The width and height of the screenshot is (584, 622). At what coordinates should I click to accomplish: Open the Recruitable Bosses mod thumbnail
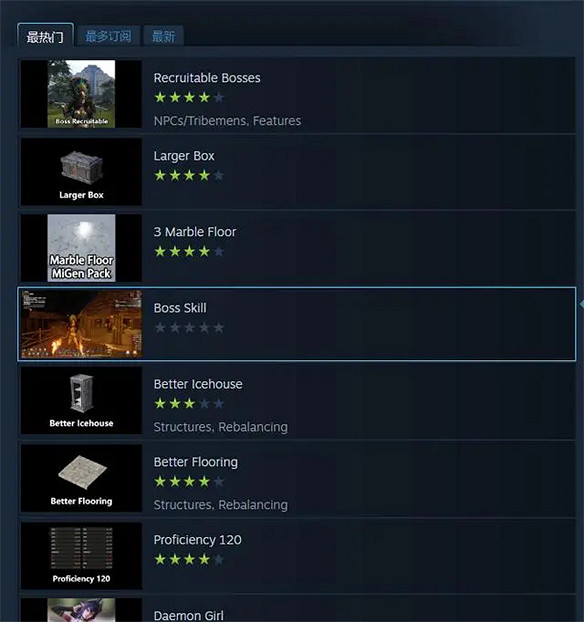(x=81, y=94)
